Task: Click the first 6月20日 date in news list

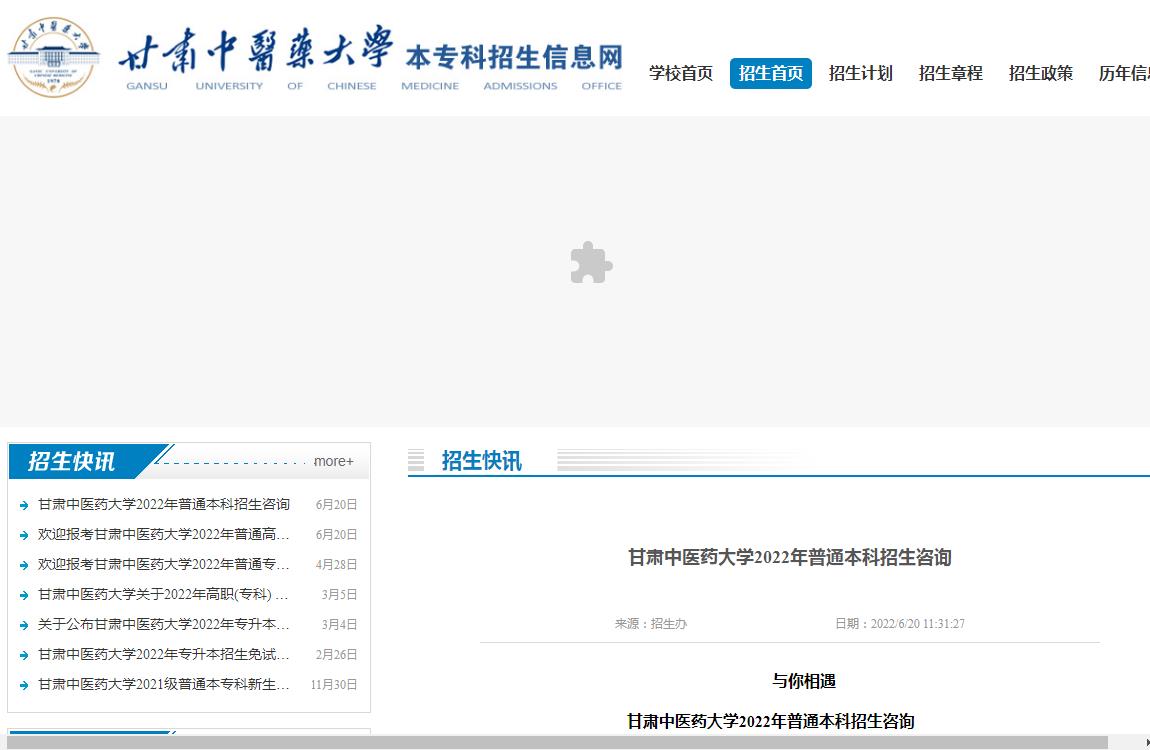Action: 337,504
